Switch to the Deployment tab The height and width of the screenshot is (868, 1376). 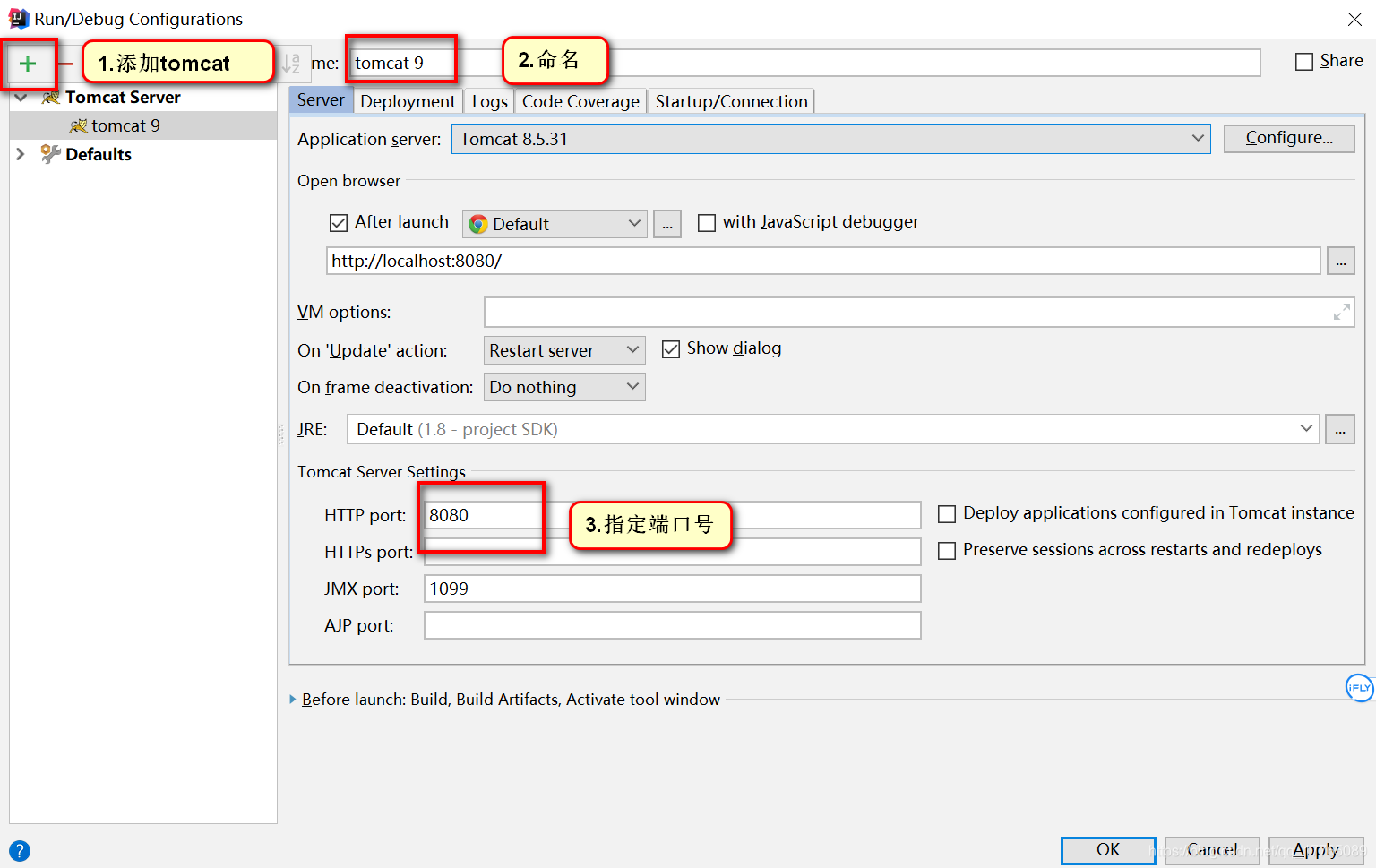(408, 101)
